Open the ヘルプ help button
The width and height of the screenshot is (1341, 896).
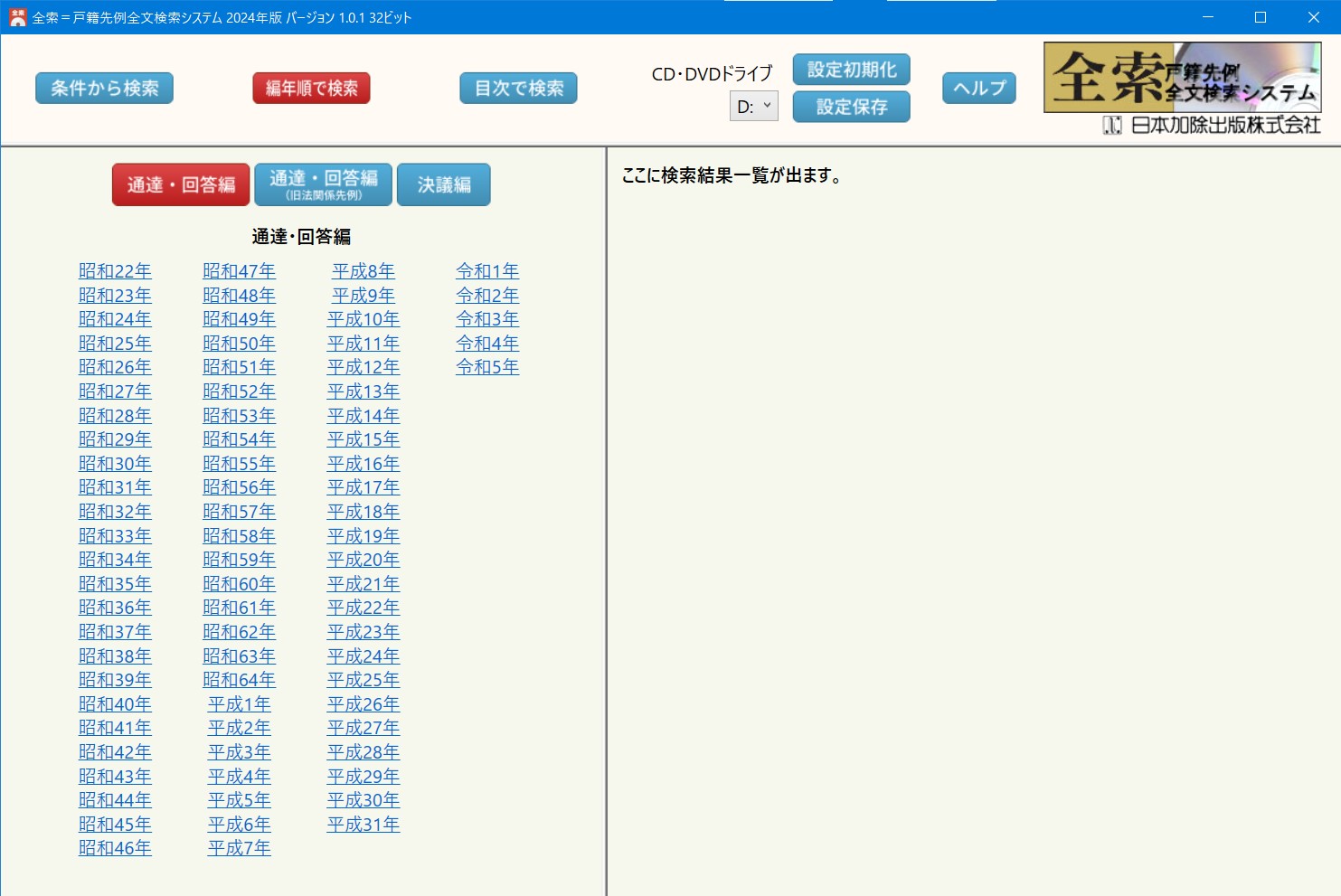coord(979,89)
